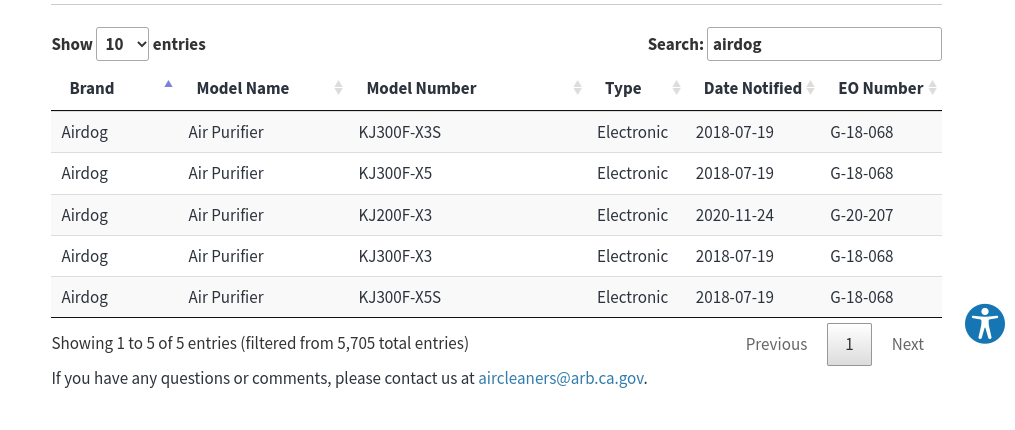Click into the Search field containing airdog

click(824, 44)
